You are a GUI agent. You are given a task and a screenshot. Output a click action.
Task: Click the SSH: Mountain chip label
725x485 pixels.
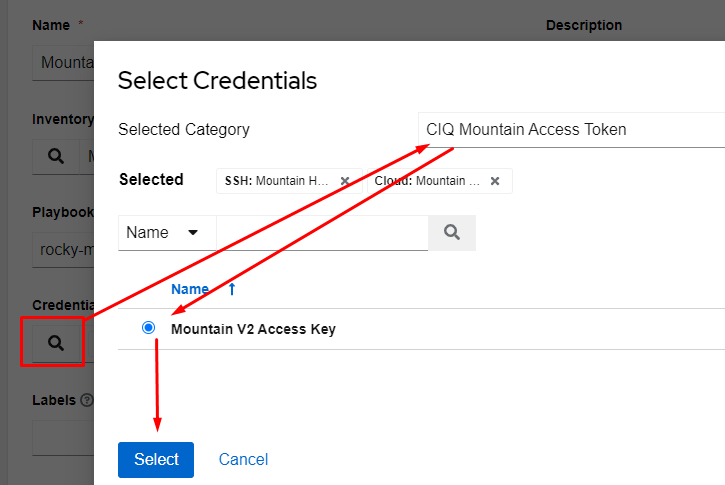[x=278, y=181]
